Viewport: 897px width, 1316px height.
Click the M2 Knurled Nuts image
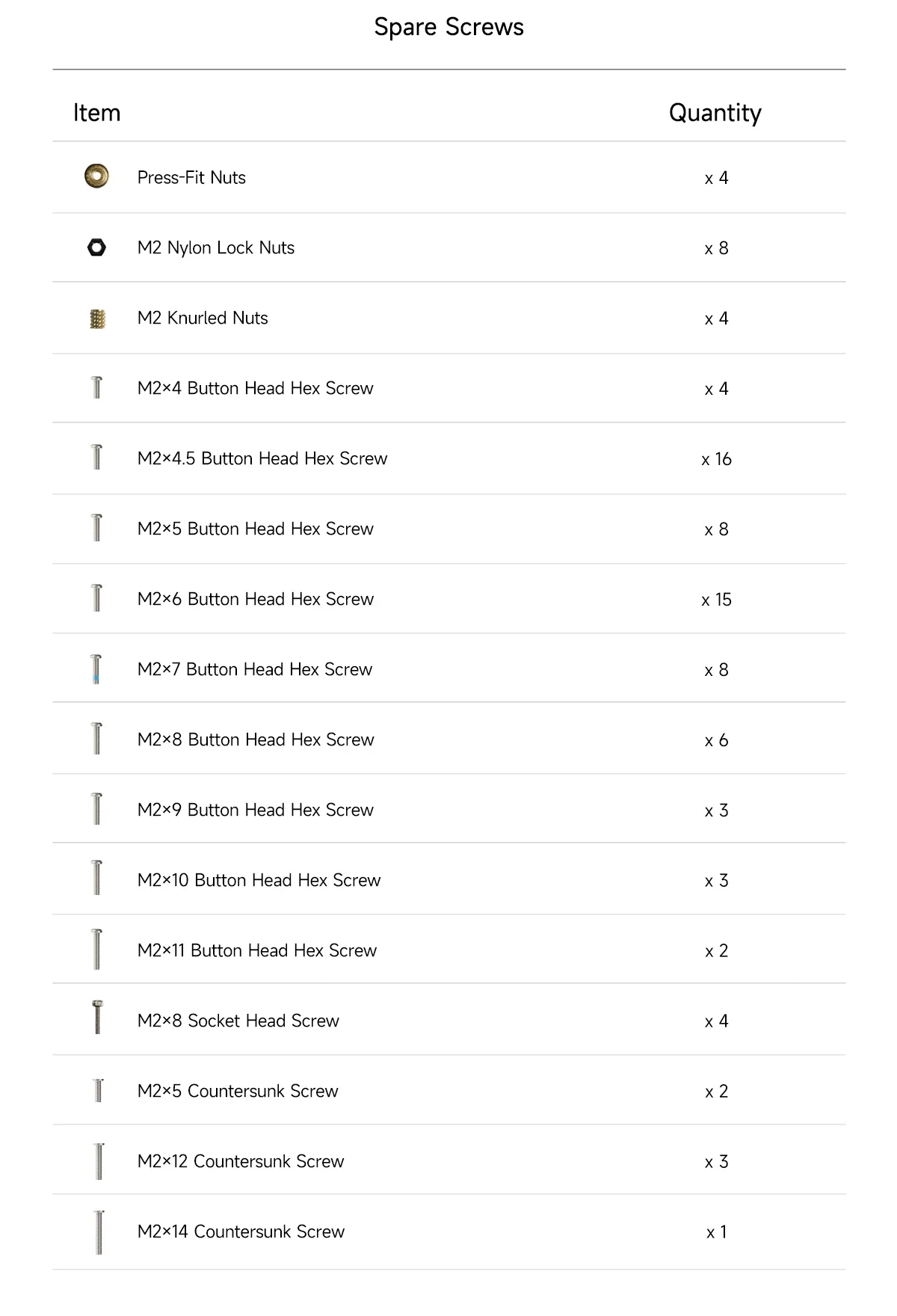pyautogui.click(x=97, y=319)
